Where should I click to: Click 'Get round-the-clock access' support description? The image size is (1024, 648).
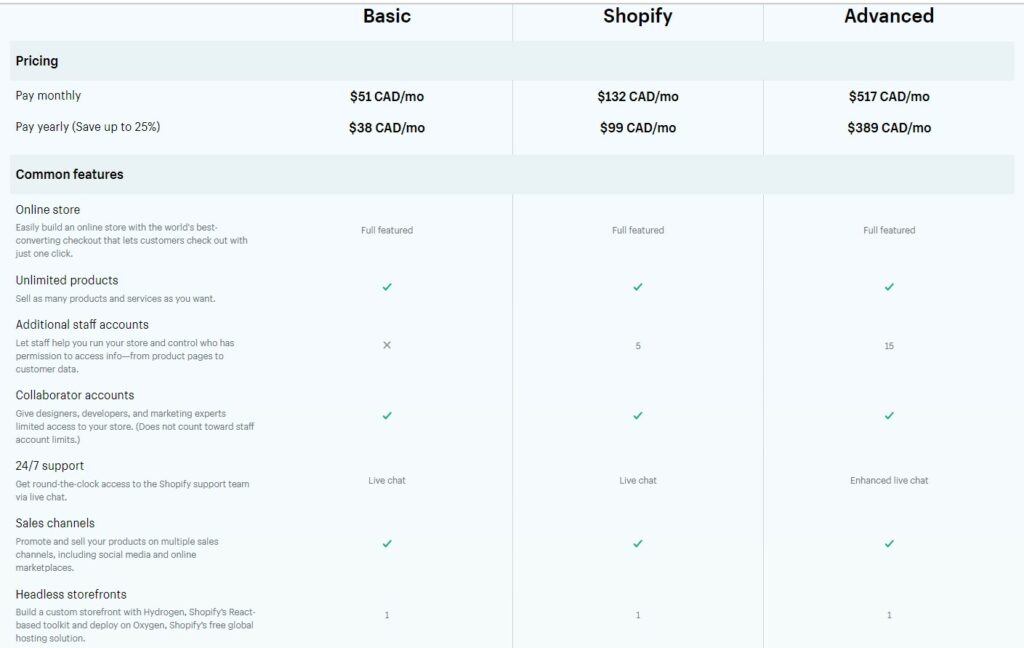(132, 491)
